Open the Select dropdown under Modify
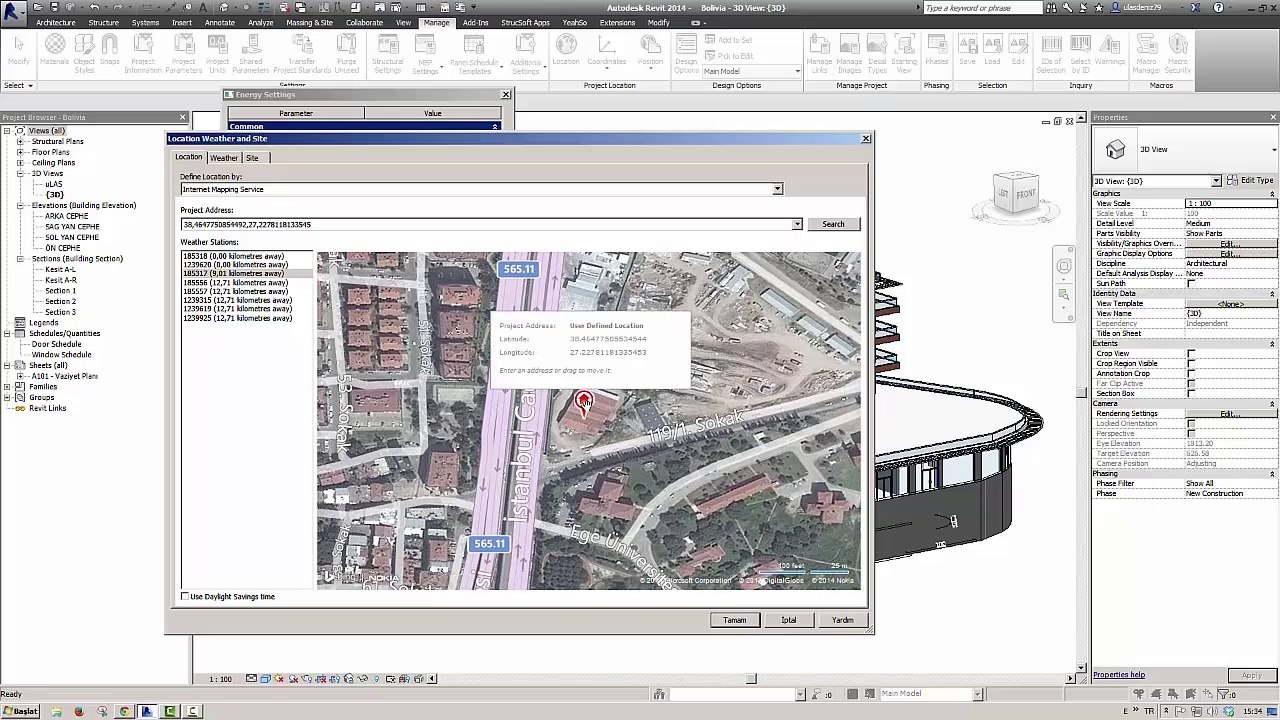 16,85
